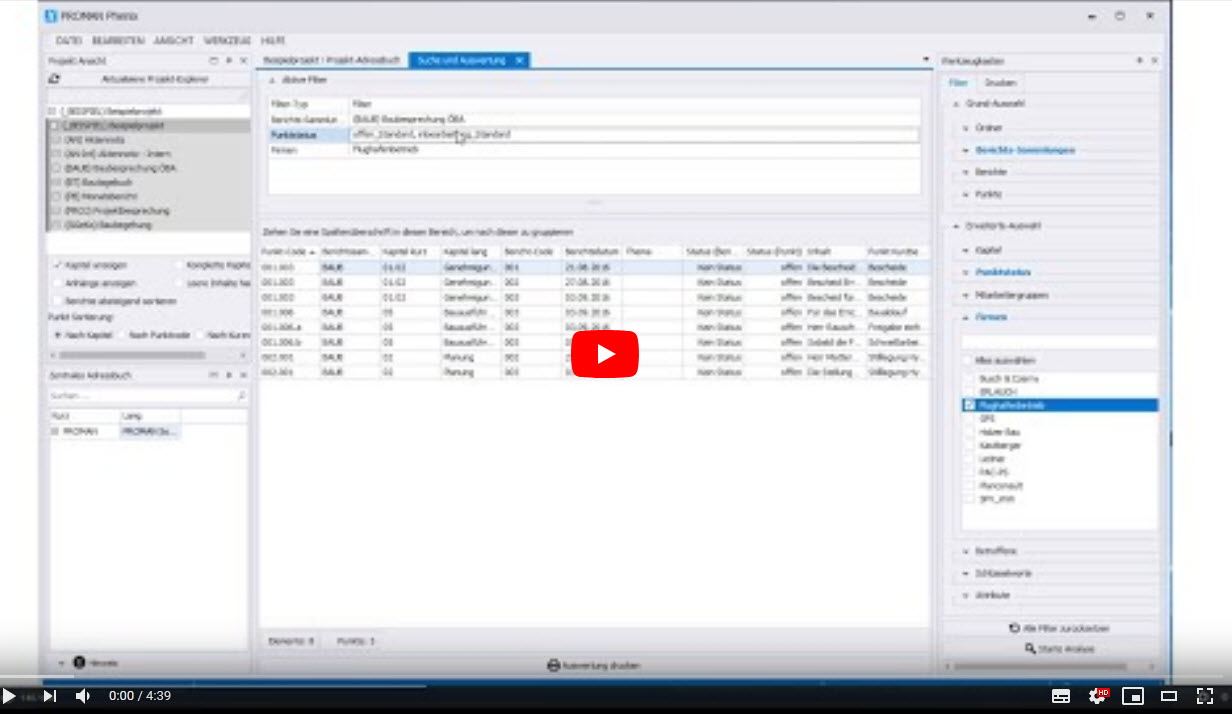Expand the Berichte filter section
Viewport: 1232px width, 714px height.
point(966,172)
